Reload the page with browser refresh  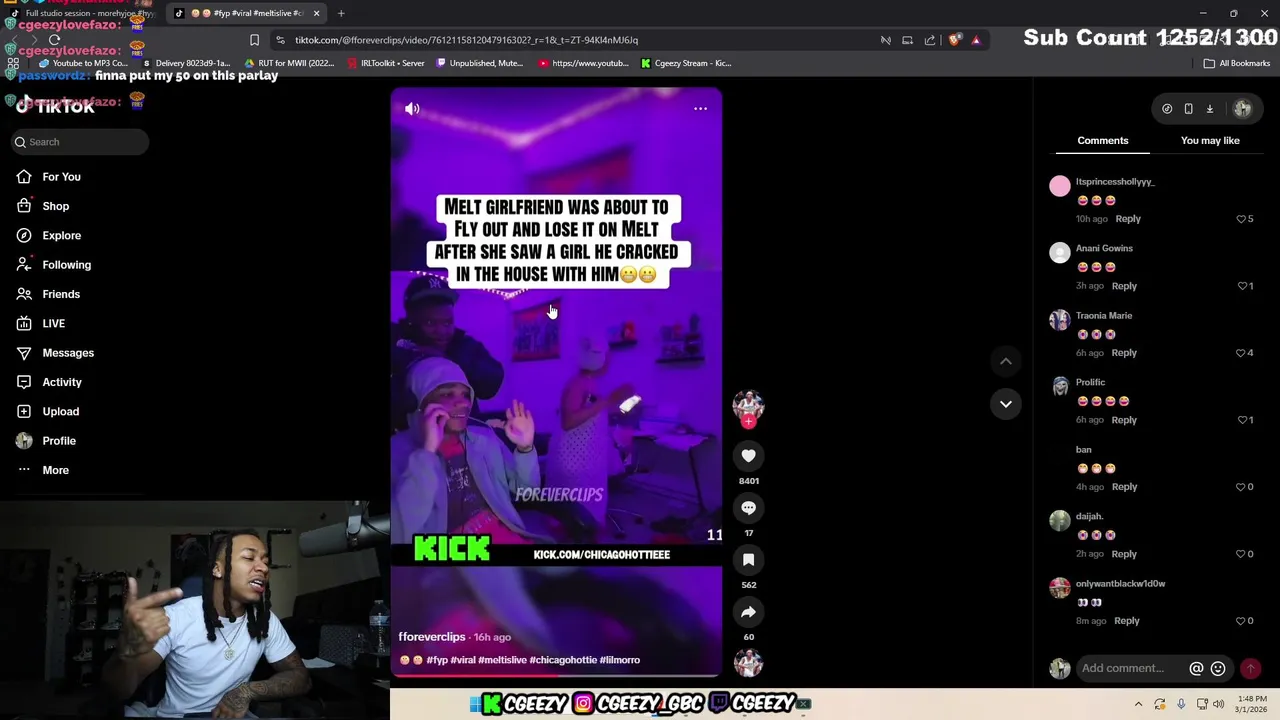(54, 40)
